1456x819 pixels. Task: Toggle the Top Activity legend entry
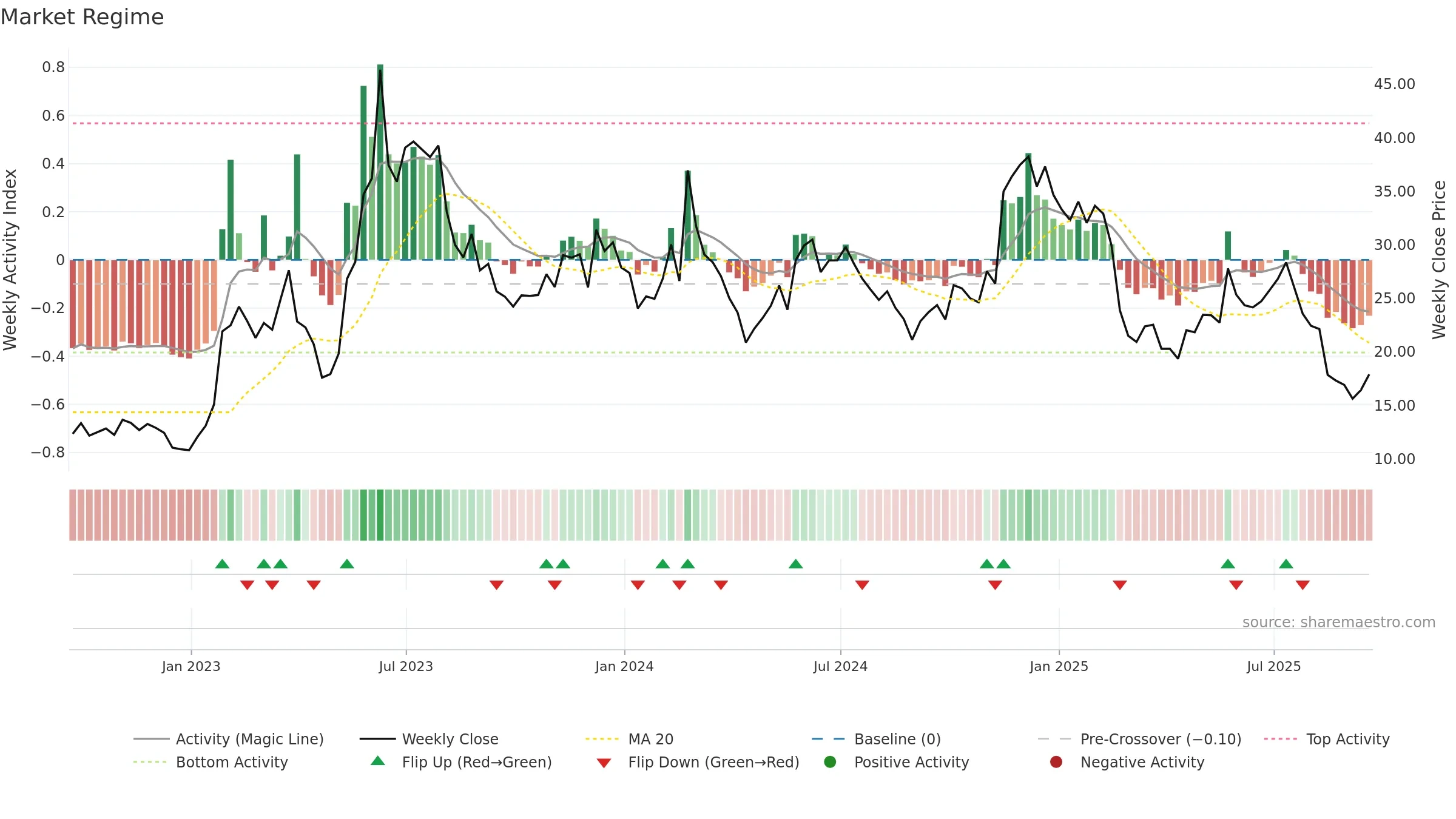tap(1327, 739)
